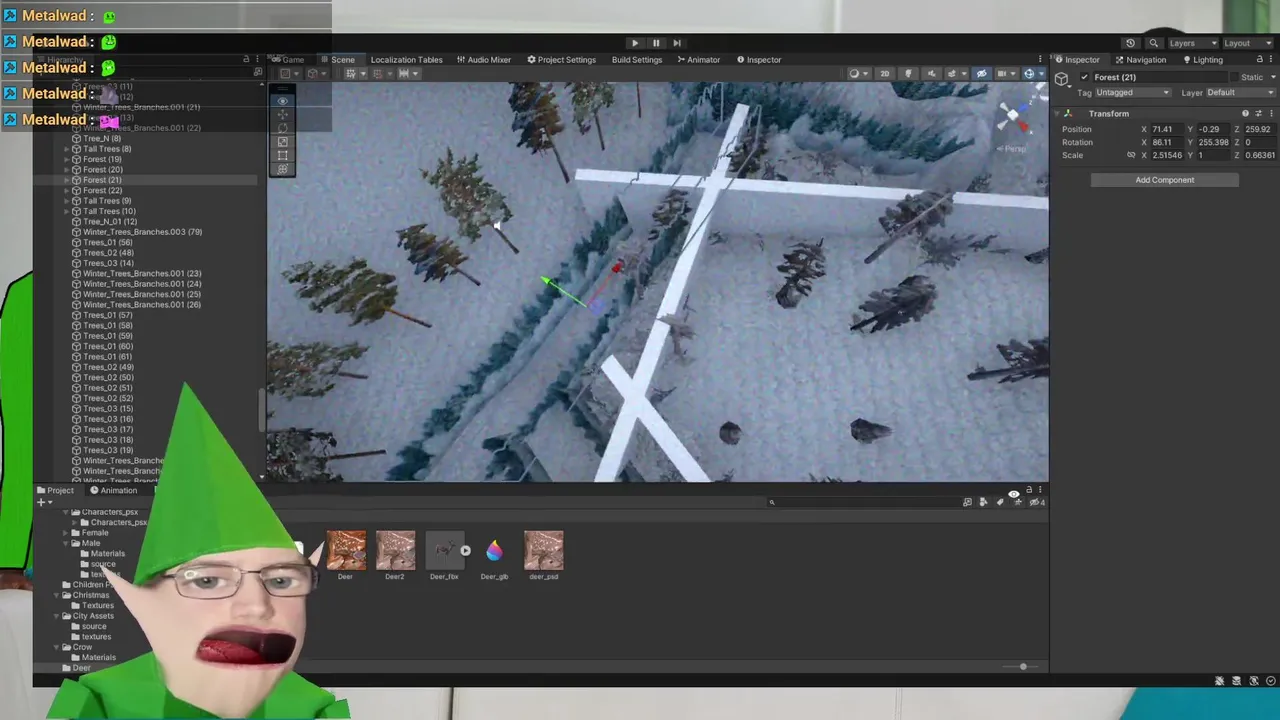Viewport: 1280px width, 720px height.
Task: Expand Tall Trees (9) in the Hierarchy
Action: click(x=66, y=201)
